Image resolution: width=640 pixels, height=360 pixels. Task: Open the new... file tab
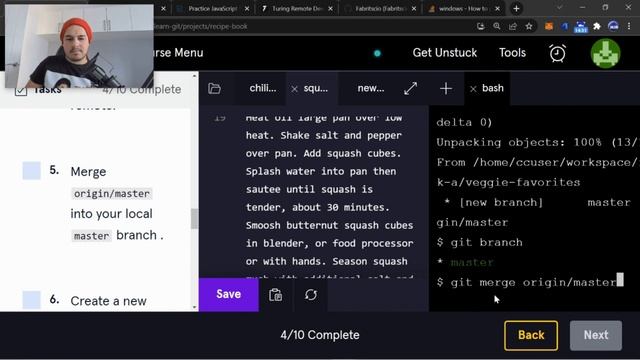pos(371,88)
